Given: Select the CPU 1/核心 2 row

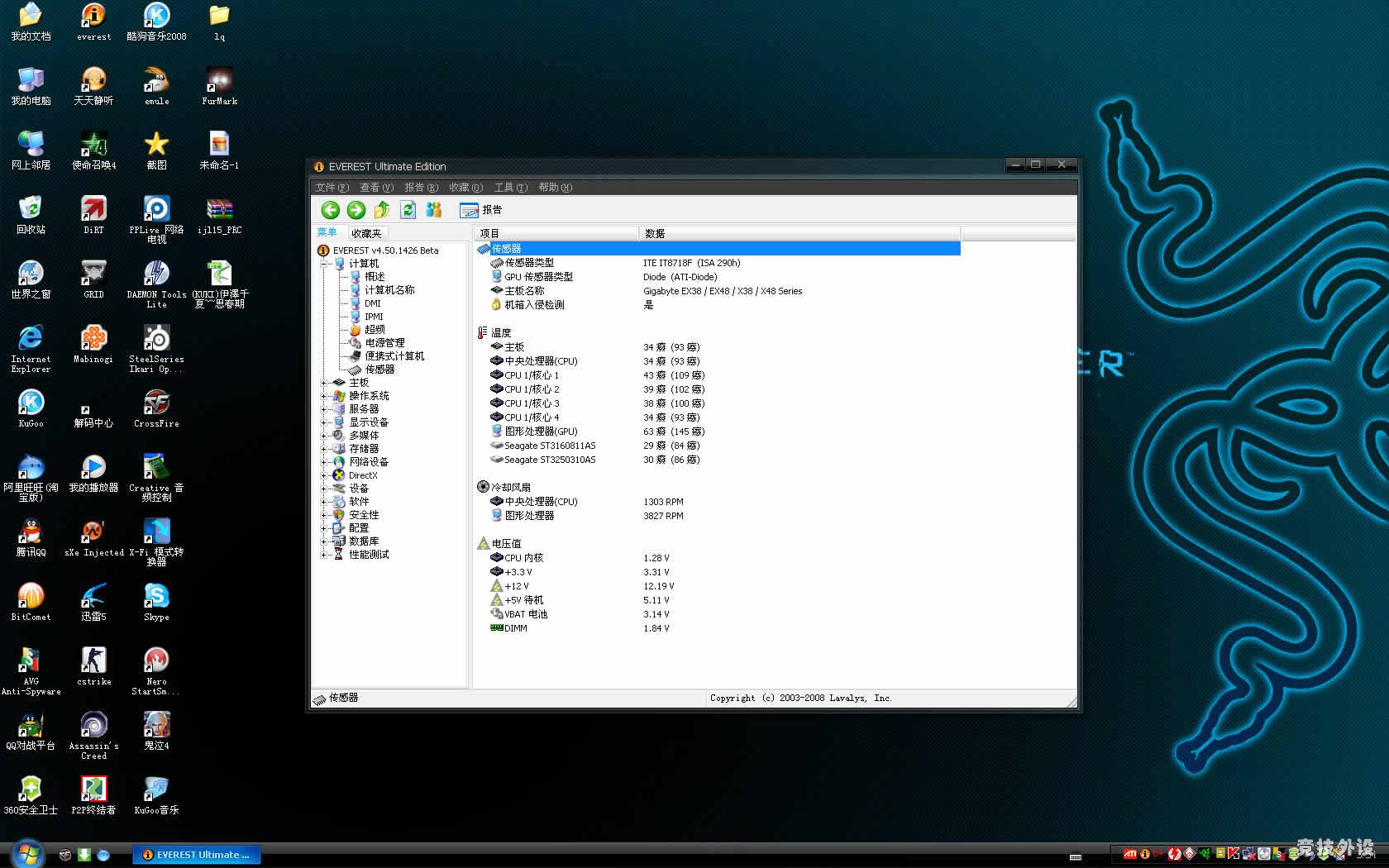Looking at the screenshot, I should 598,389.
